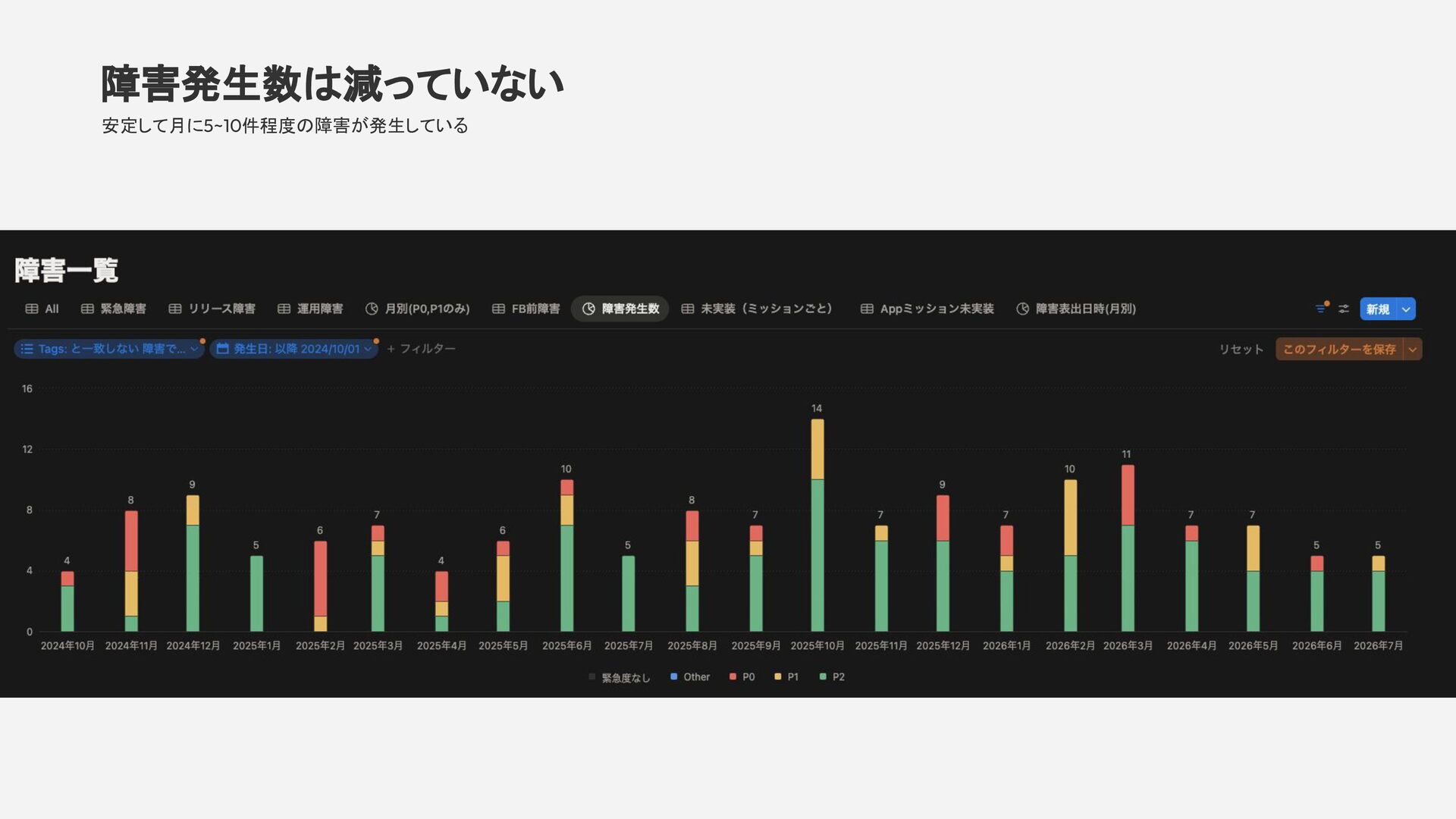Switch to the 緊急障害 tab
Image resolution: width=1456 pixels, height=819 pixels.
113,309
